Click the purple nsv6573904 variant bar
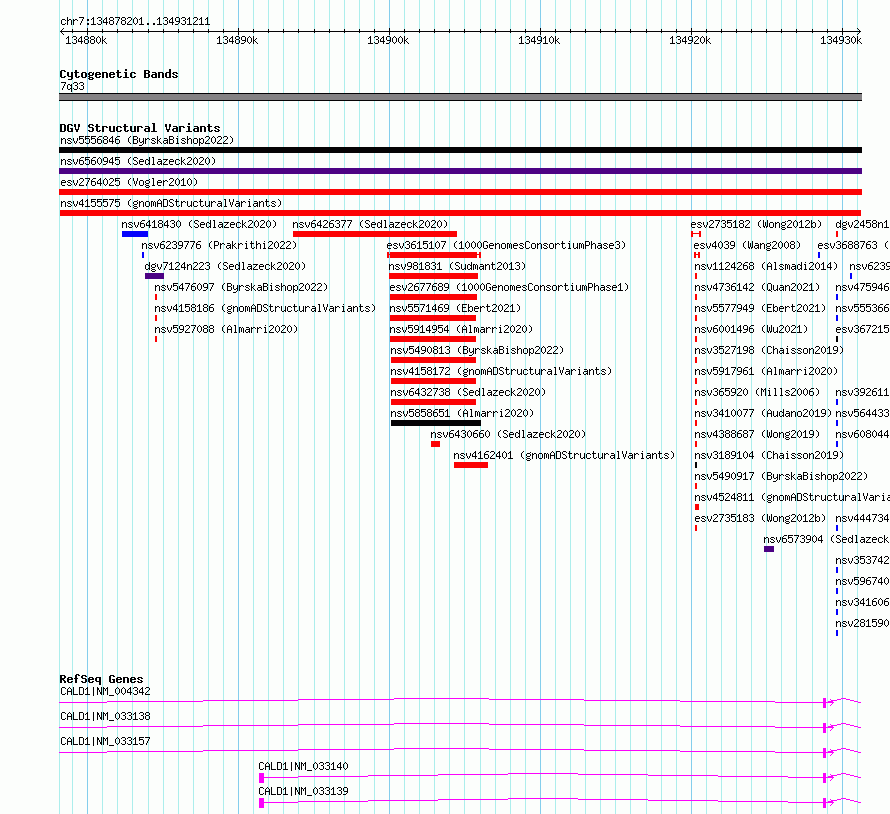The height and width of the screenshot is (814, 890). 769,549
